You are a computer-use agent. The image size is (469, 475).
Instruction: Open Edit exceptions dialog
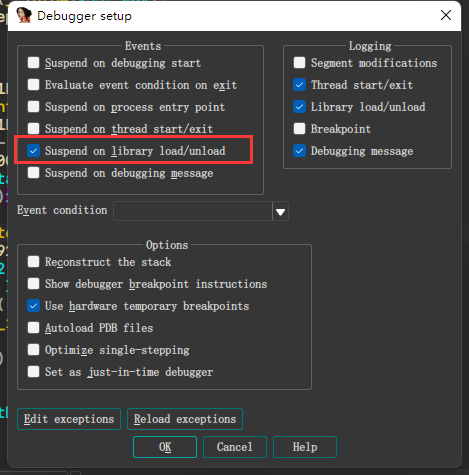coord(69,419)
